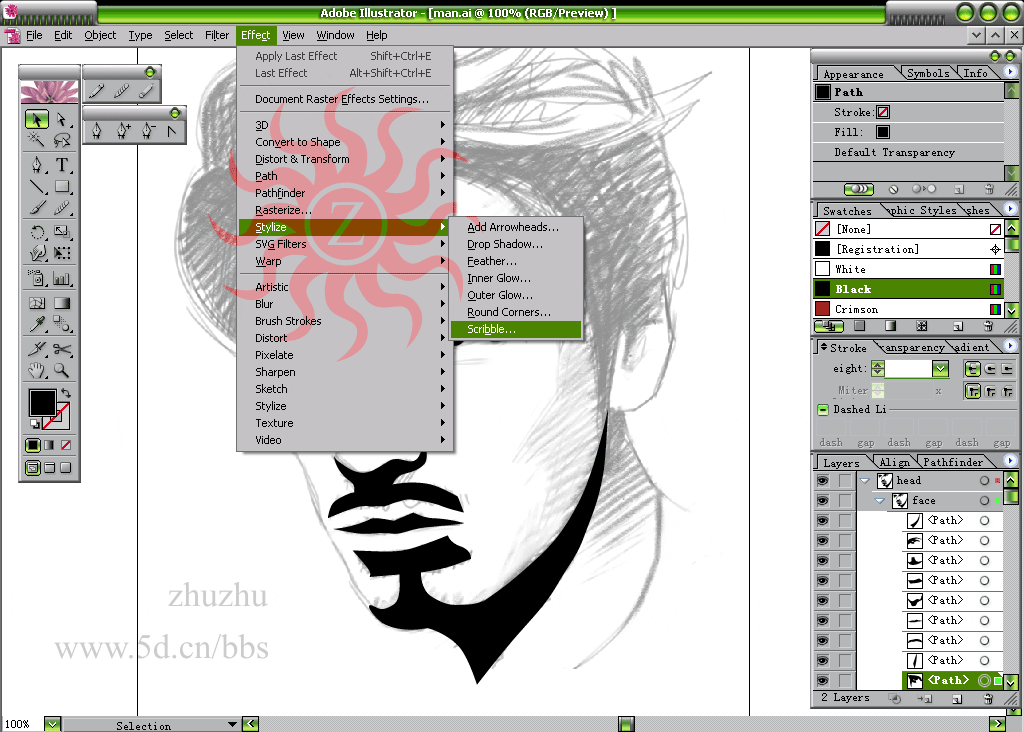Image resolution: width=1024 pixels, height=732 pixels.
Task: Create a new layer in the Layers panel
Action: pos(957,699)
